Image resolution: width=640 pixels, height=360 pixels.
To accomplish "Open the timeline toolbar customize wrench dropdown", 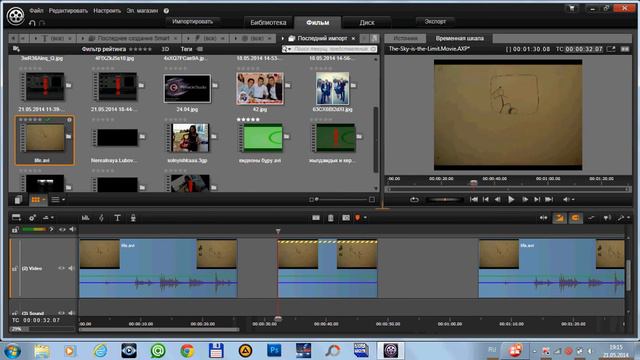I will [x=623, y=218].
